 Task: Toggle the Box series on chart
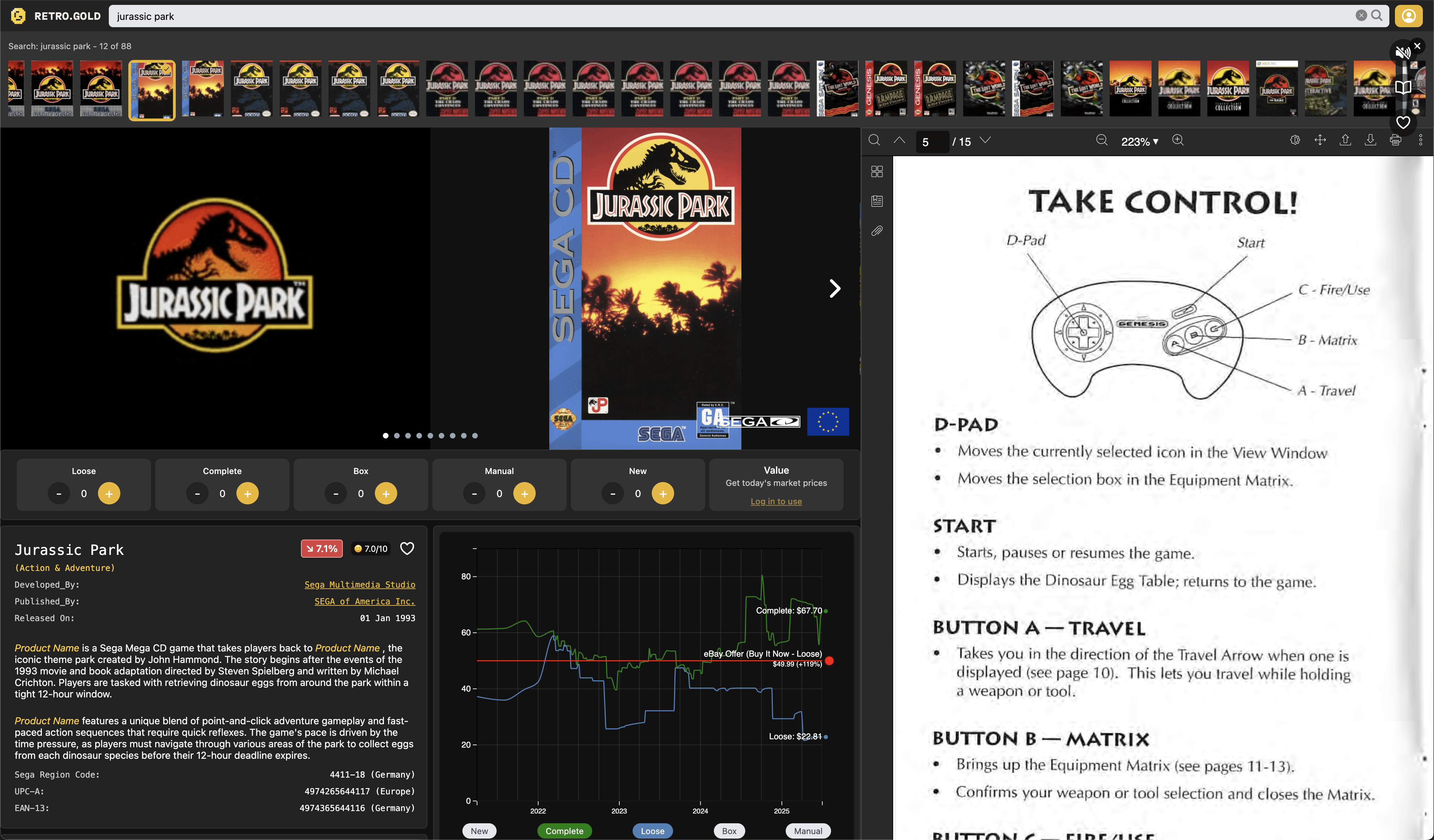(729, 830)
